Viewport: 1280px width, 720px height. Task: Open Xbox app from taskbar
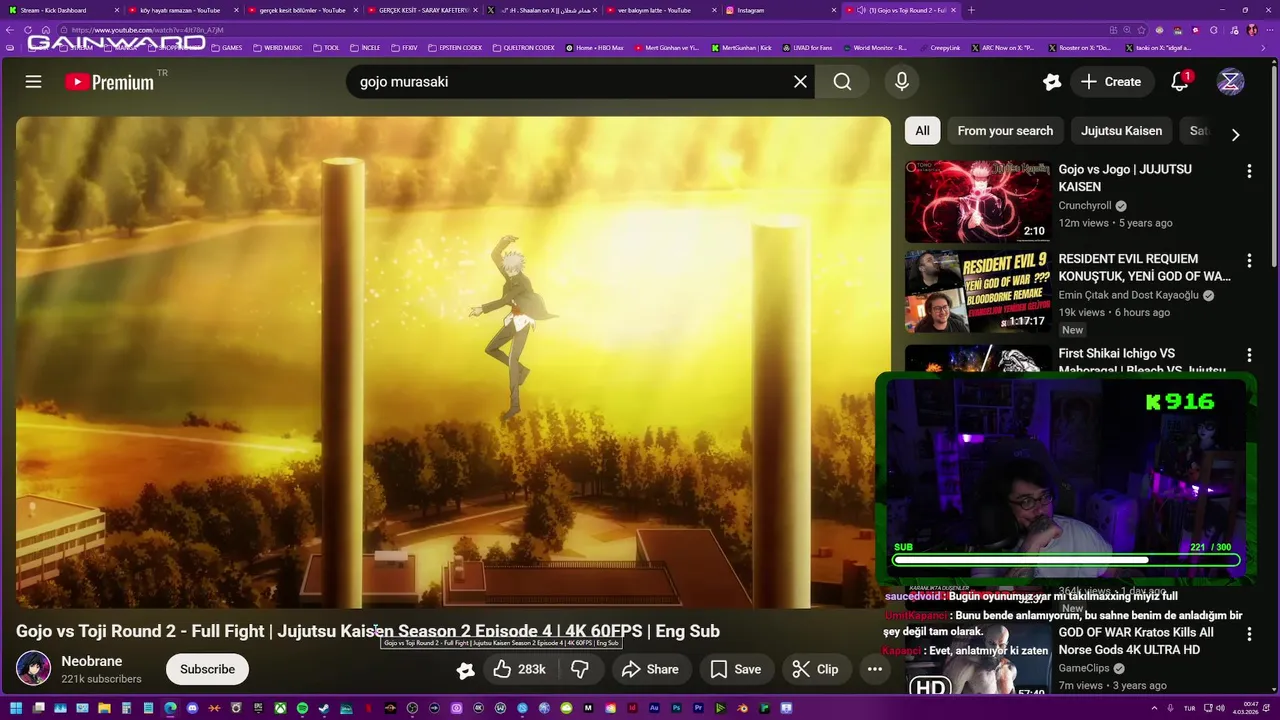pos(281,708)
